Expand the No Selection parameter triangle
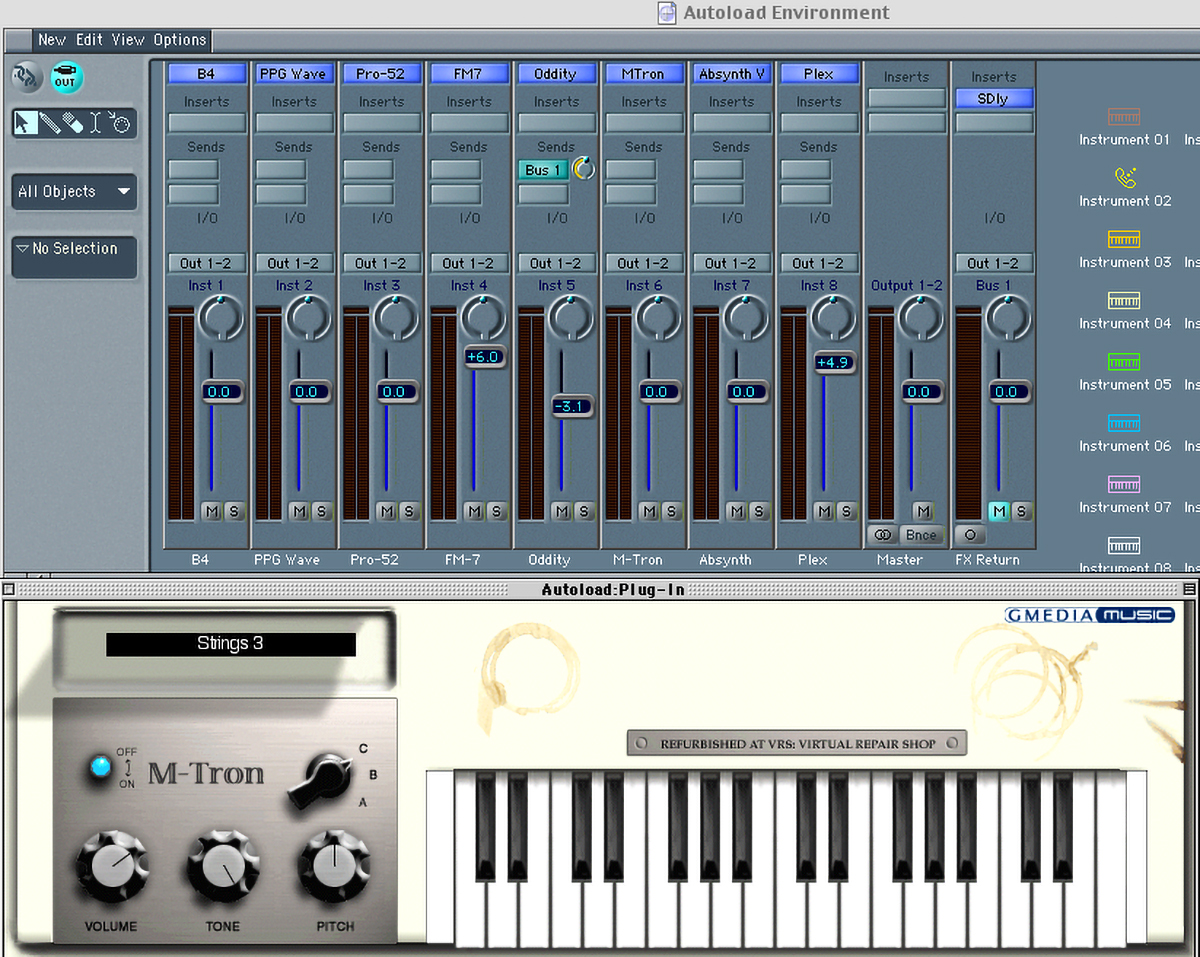 click(22, 248)
